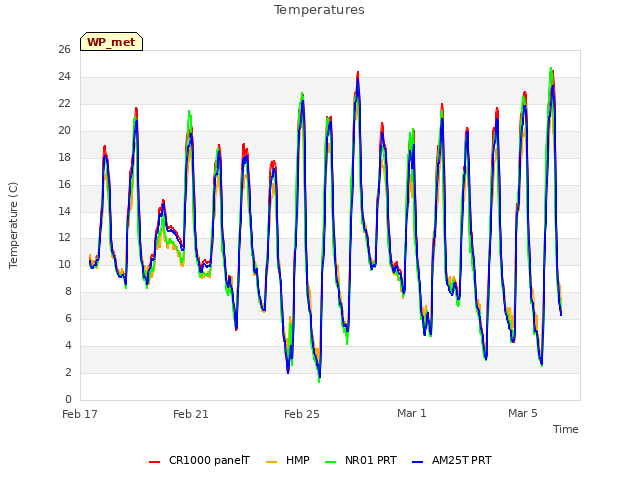Image resolution: width=640 pixels, height=480 pixels.
Task: Click the orange HMP legend marker
Action: 271,462
